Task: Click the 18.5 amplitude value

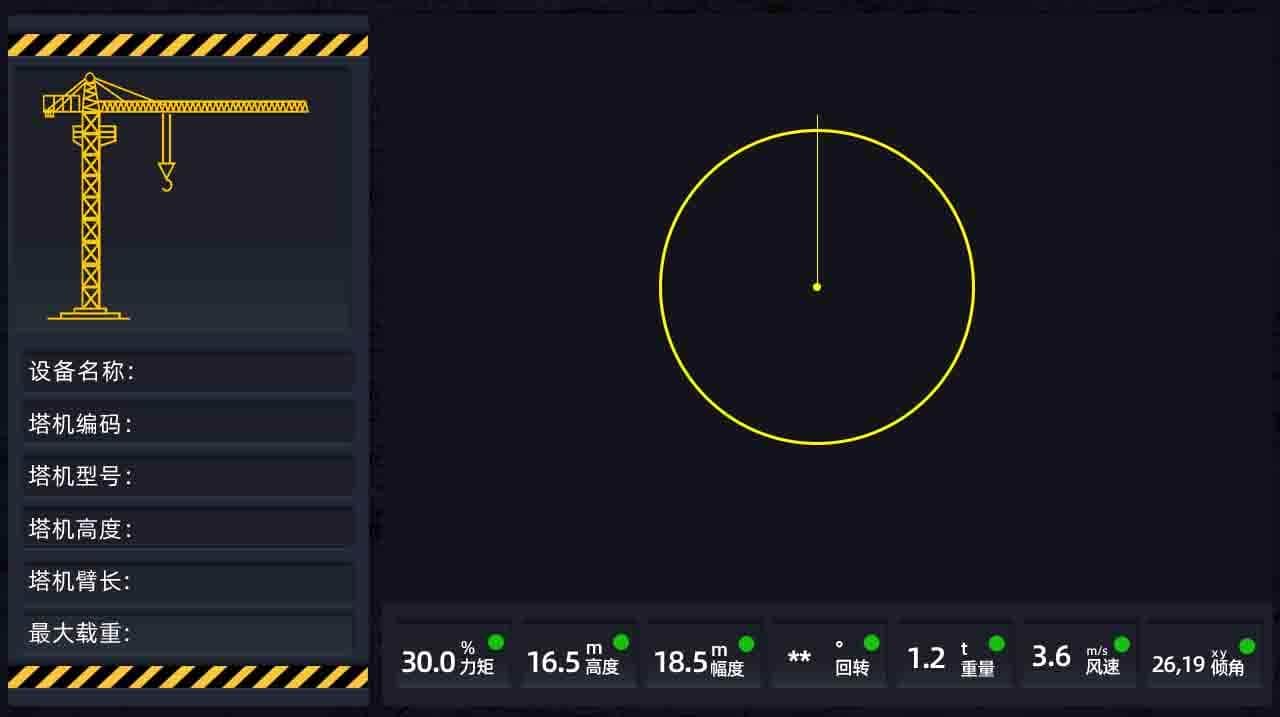Action: point(680,662)
